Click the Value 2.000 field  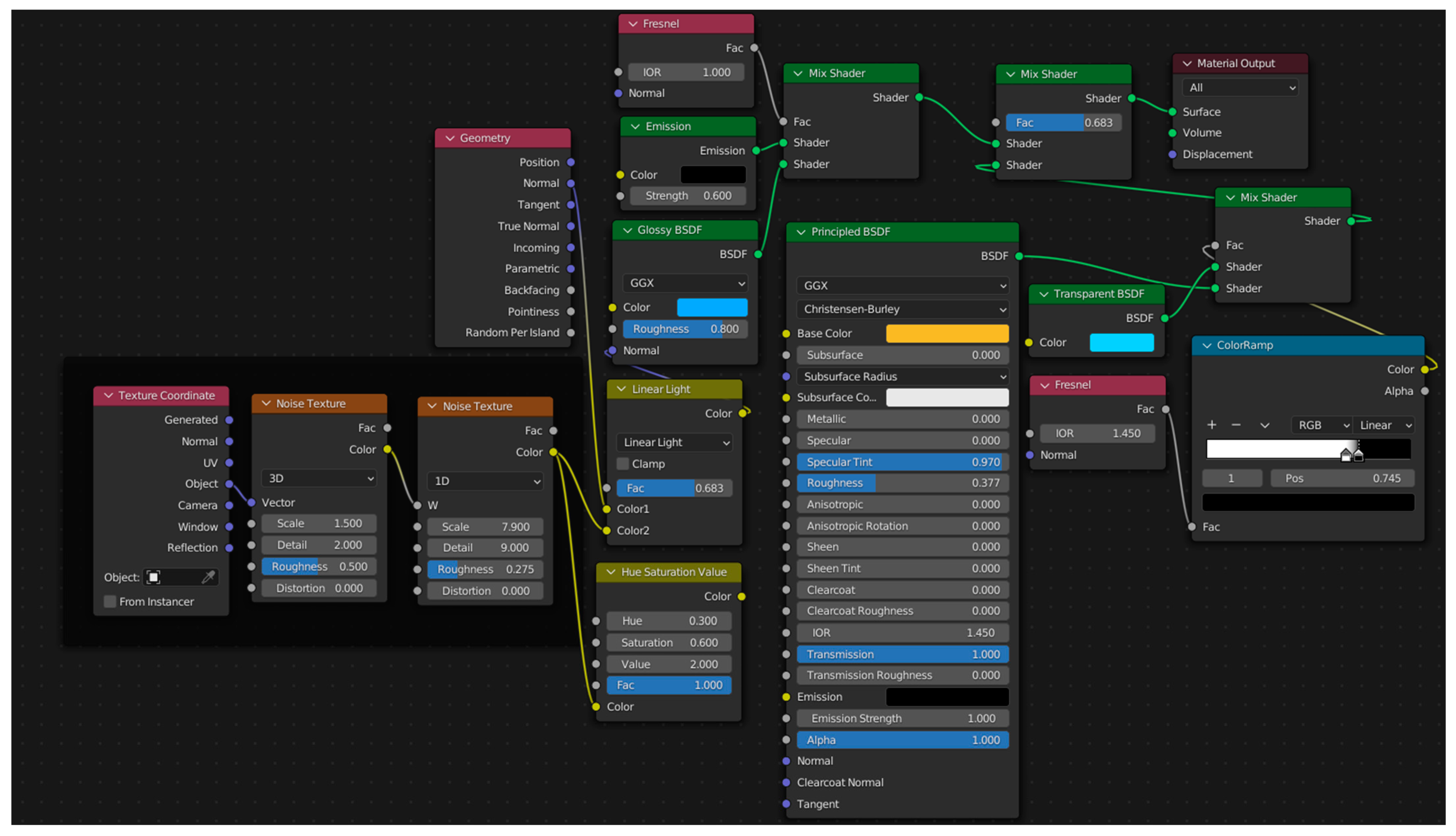tap(669, 664)
